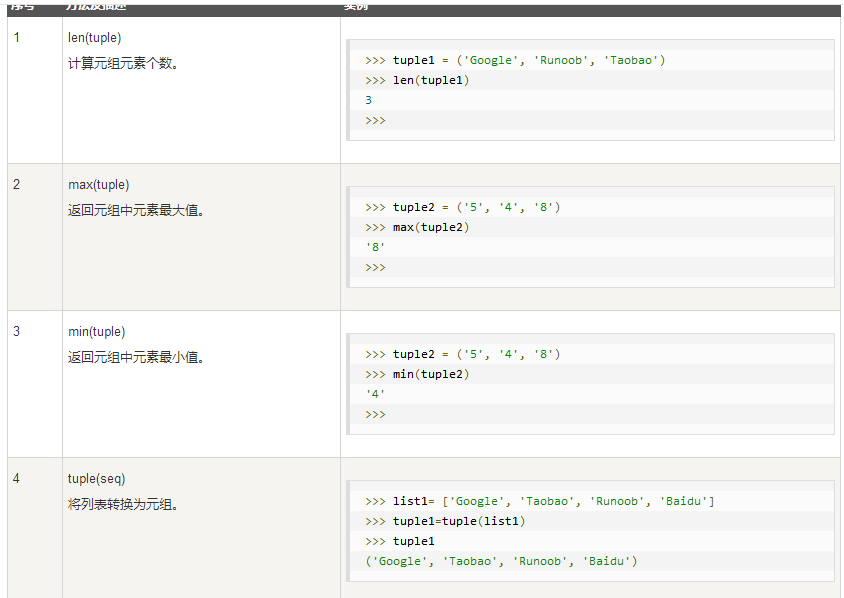The width and height of the screenshot is (844, 598).
Task: Click the '4' output result
Action: 375,394
